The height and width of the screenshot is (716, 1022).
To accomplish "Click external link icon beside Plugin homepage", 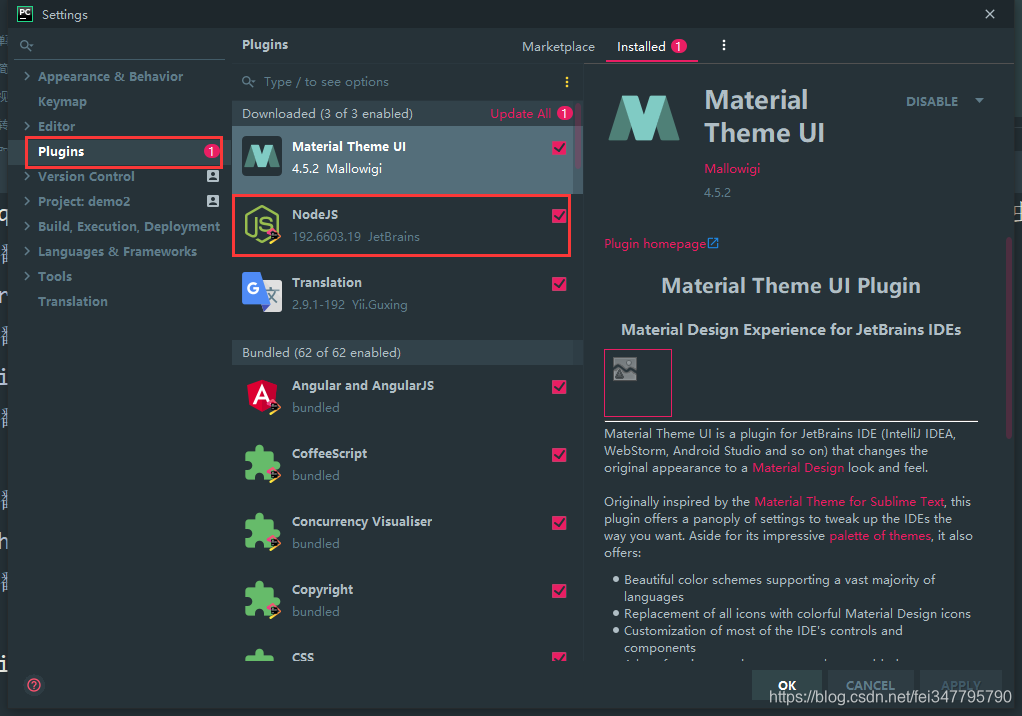I will pyautogui.click(x=713, y=243).
